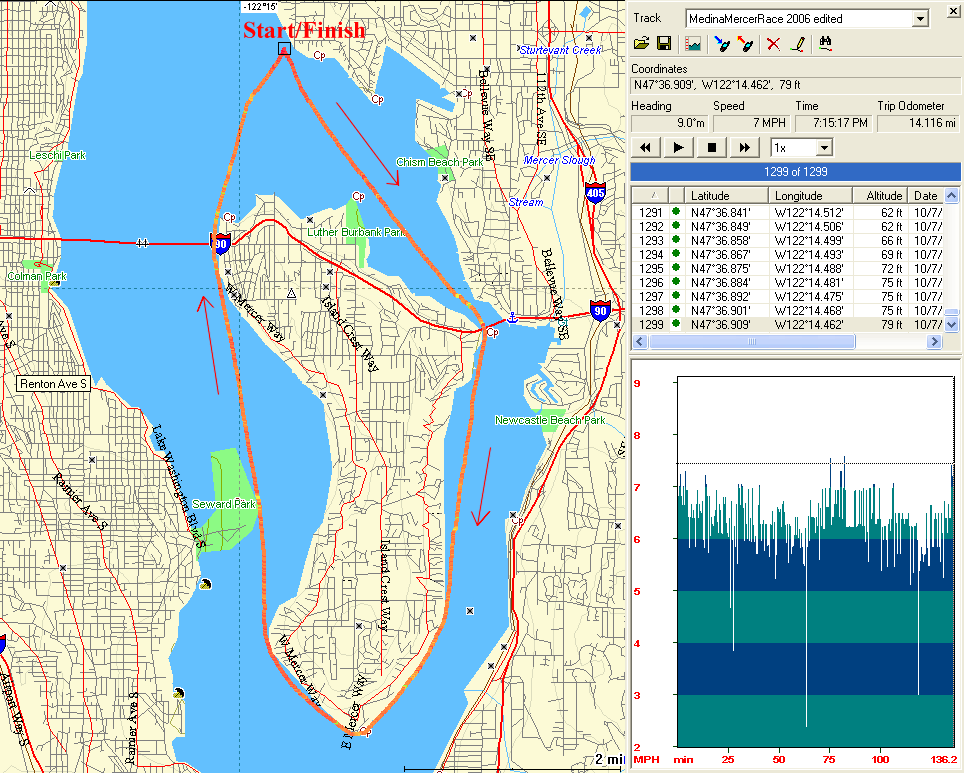964x773 pixels.
Task: Click the receive-from-GPS red arrow icon
Action: coord(745,44)
